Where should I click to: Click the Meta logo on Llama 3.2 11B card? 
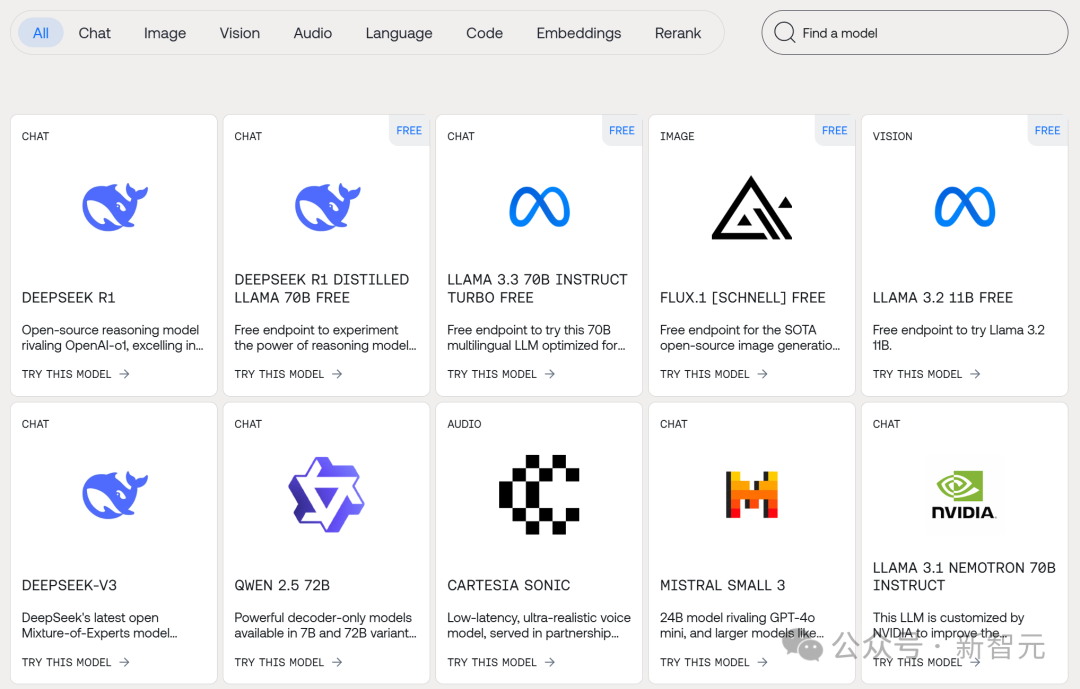[x=964, y=207]
